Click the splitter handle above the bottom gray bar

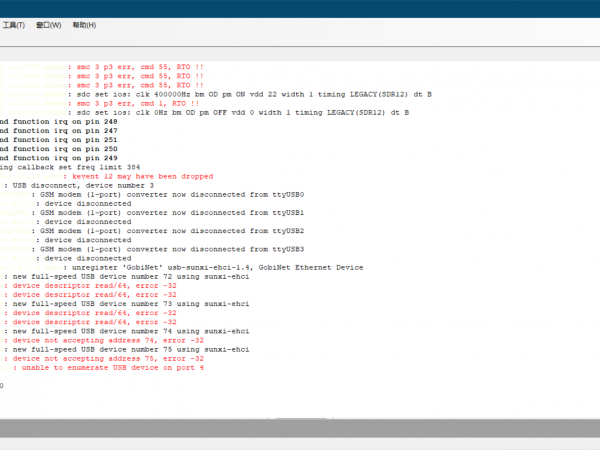pos(300,421)
